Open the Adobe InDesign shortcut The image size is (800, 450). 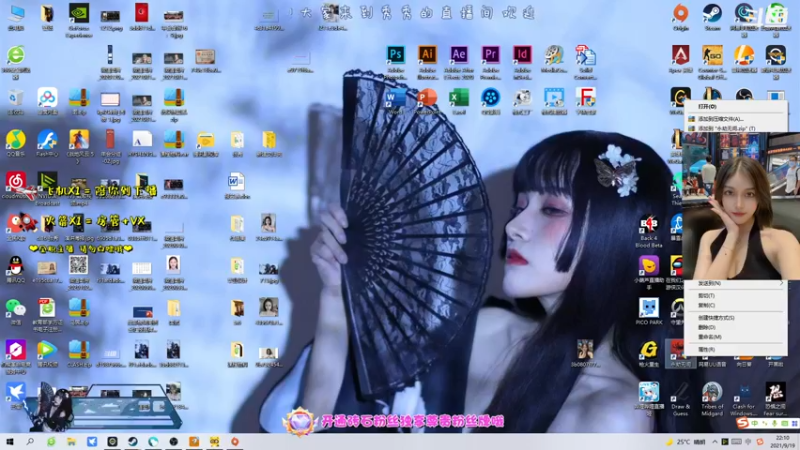point(522,55)
